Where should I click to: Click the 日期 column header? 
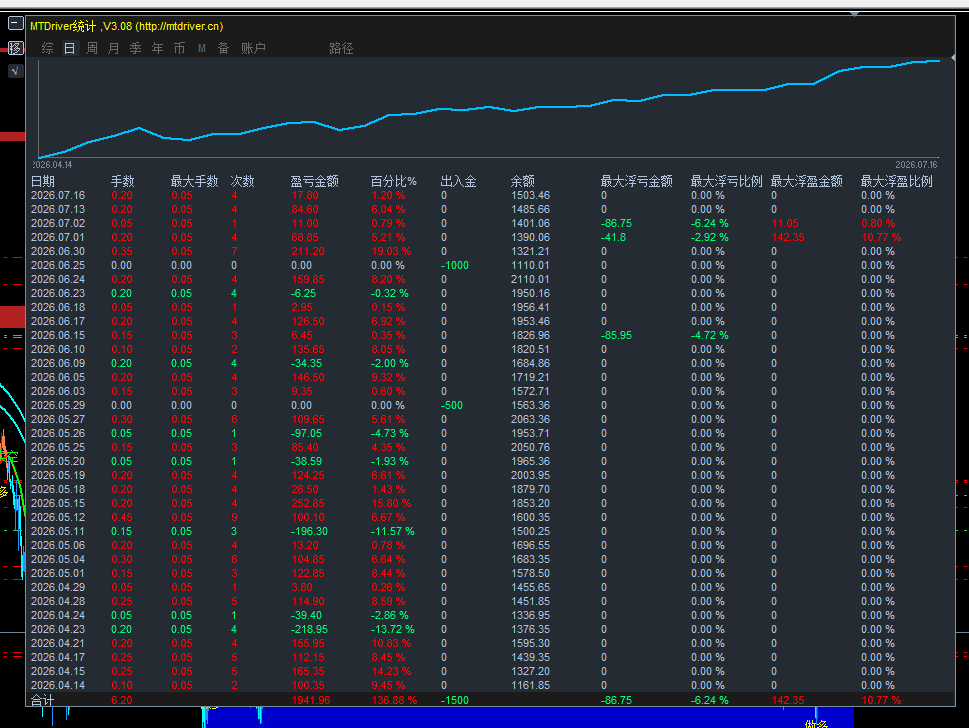(x=43, y=181)
